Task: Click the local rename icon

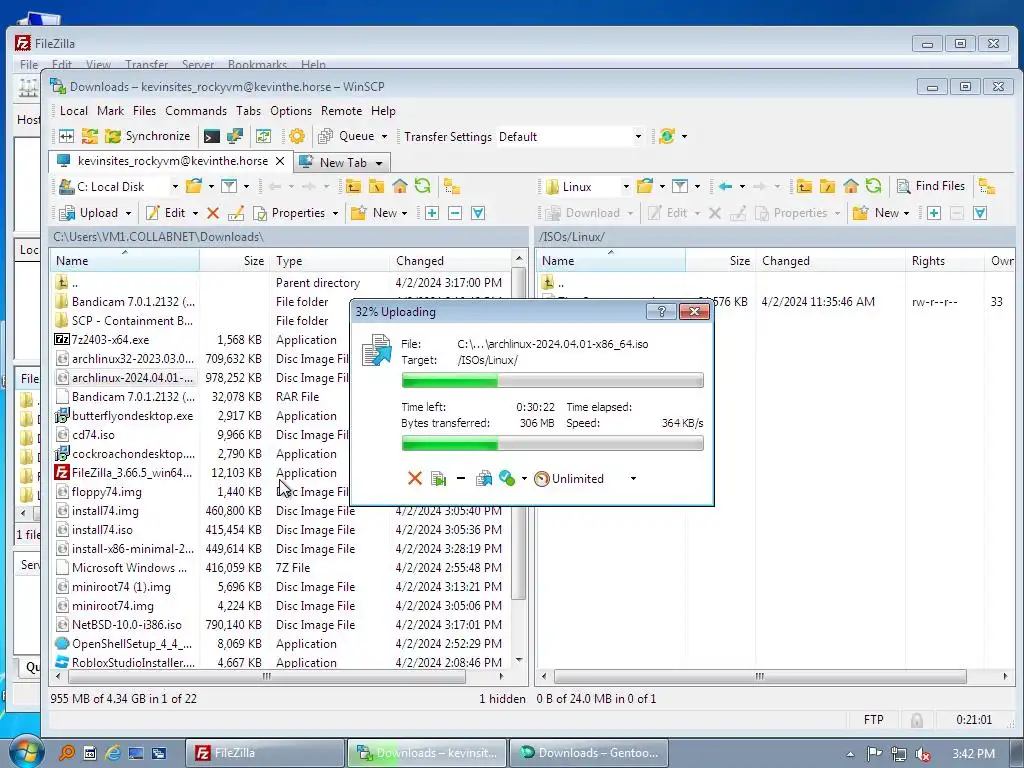Action: 236,213
